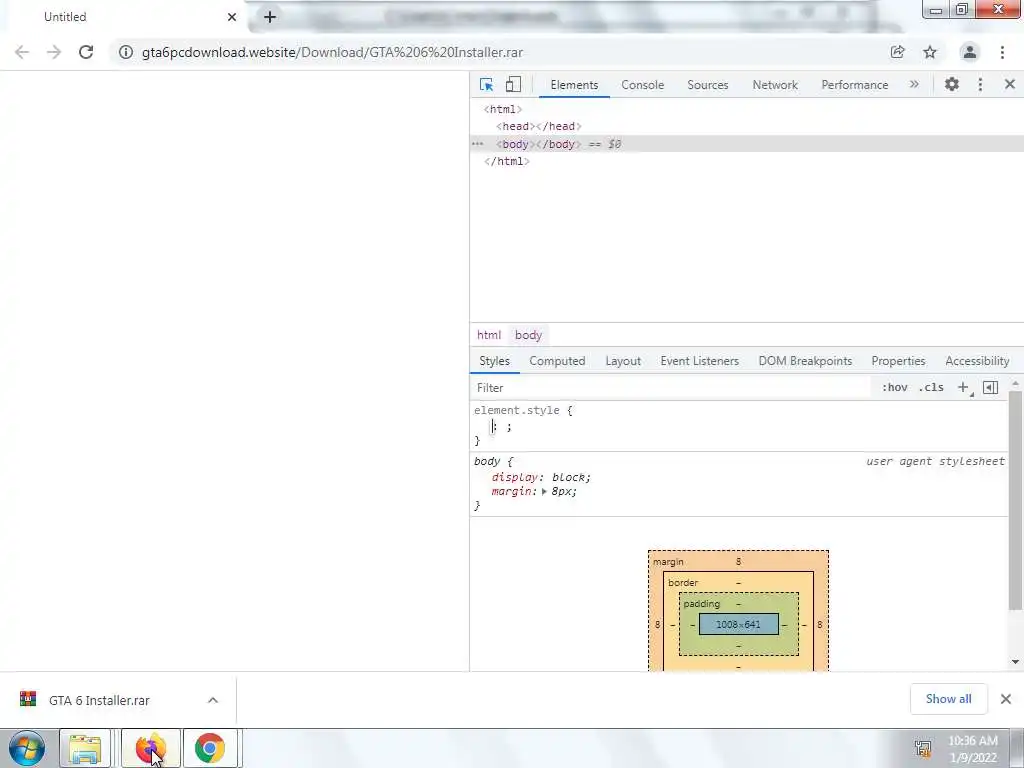This screenshot has width=1024, height=768.
Task: Click the 1008×641 content box in box model
Action: (x=739, y=624)
